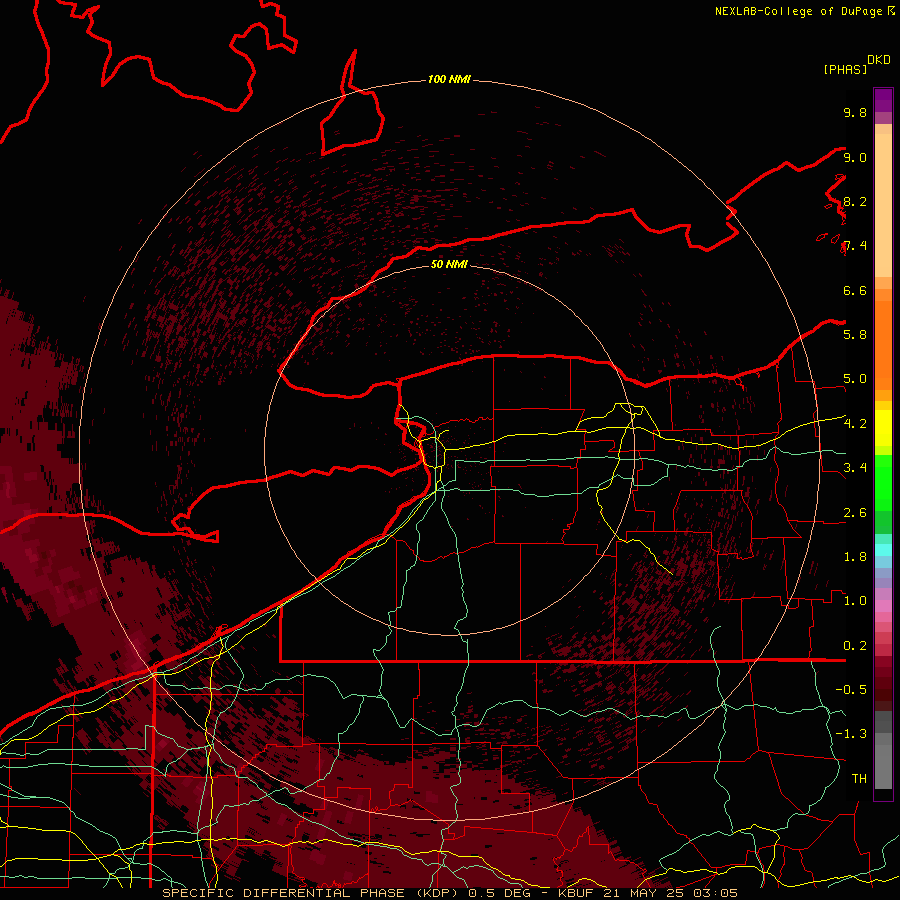900x900 pixels.
Task: Click the -1.3 value on the color scale
Action: (851, 734)
